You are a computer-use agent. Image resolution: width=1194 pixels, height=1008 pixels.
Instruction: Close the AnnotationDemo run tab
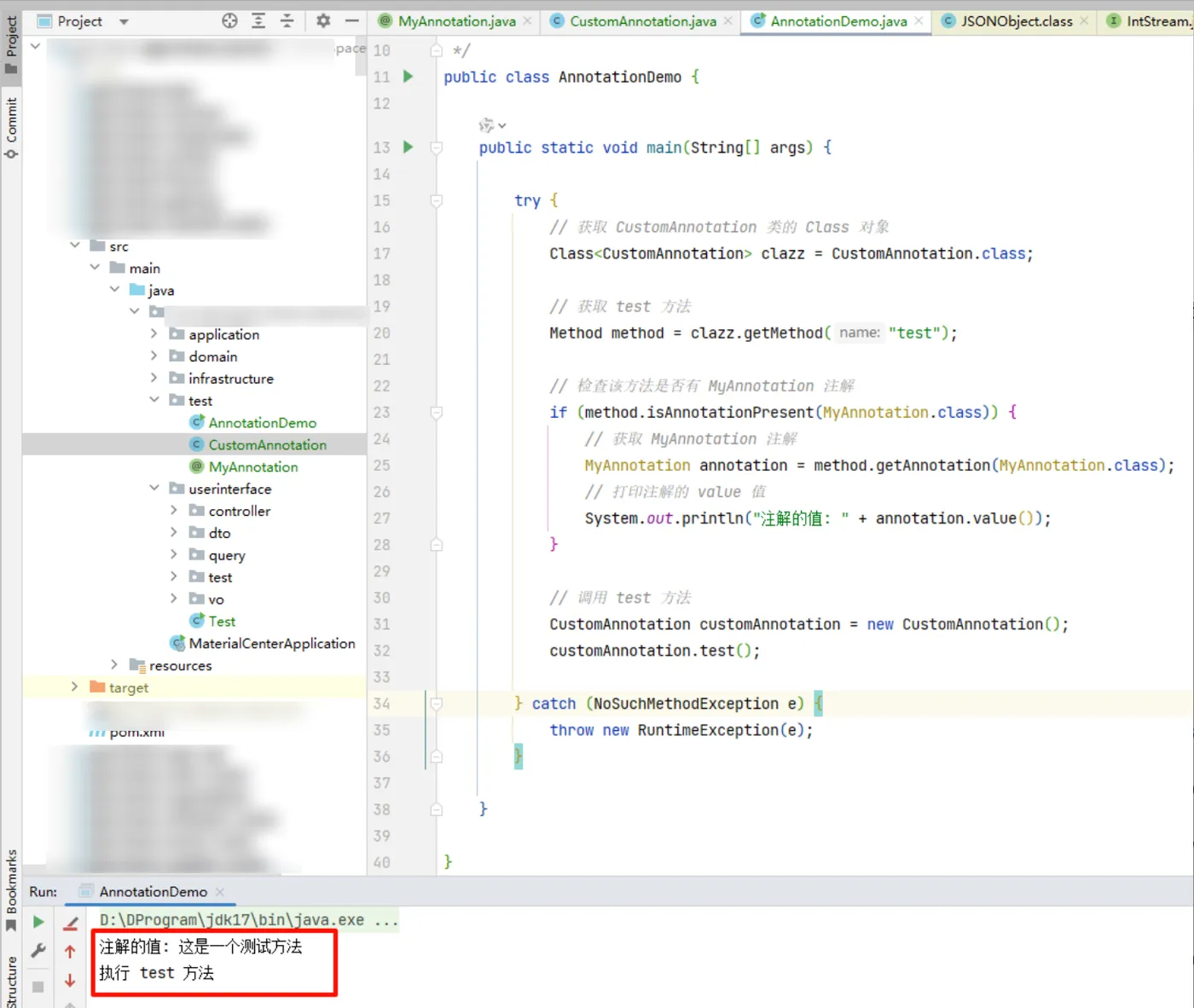pos(219,892)
